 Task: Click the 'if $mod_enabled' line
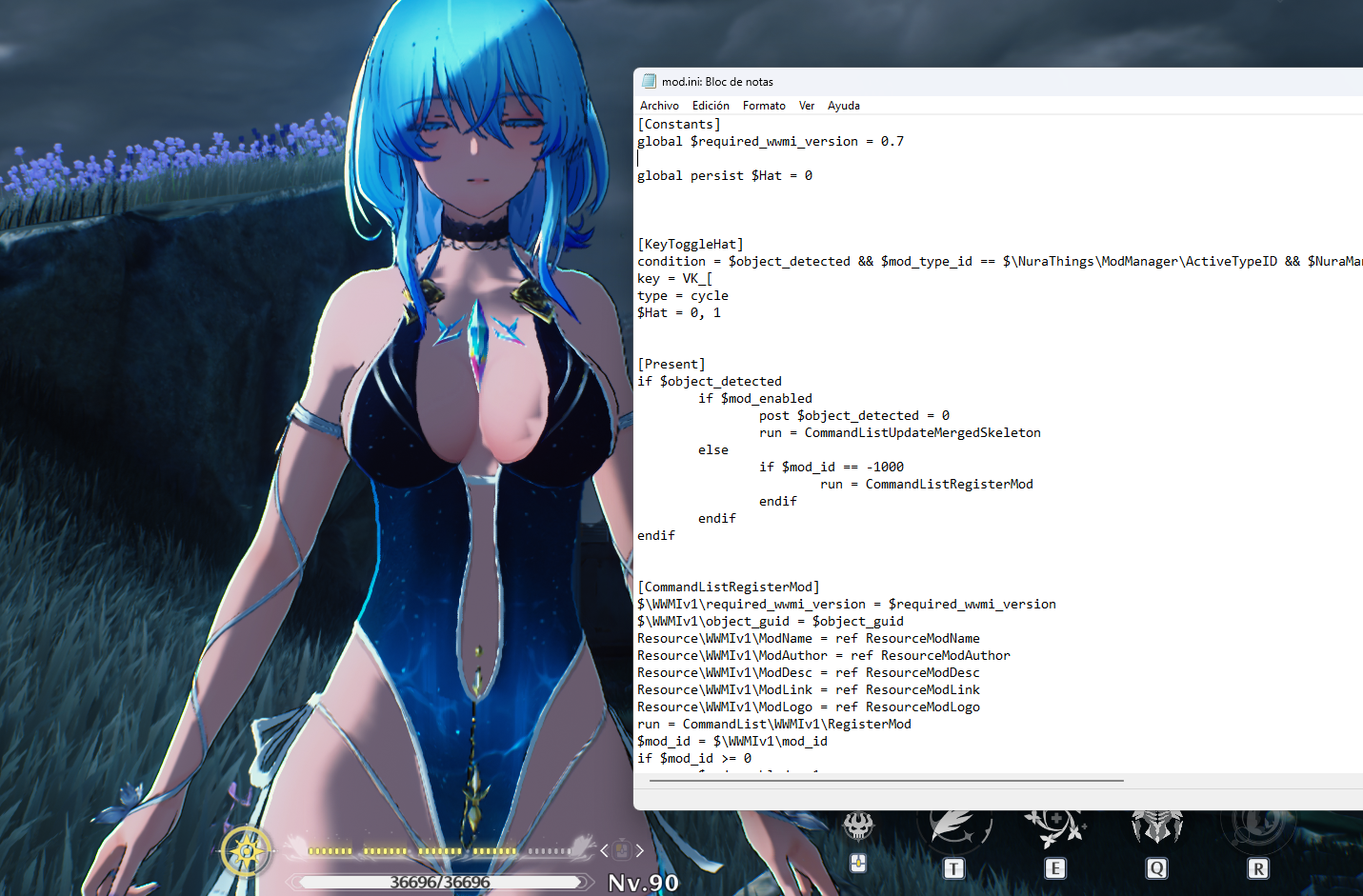[x=755, y=399]
